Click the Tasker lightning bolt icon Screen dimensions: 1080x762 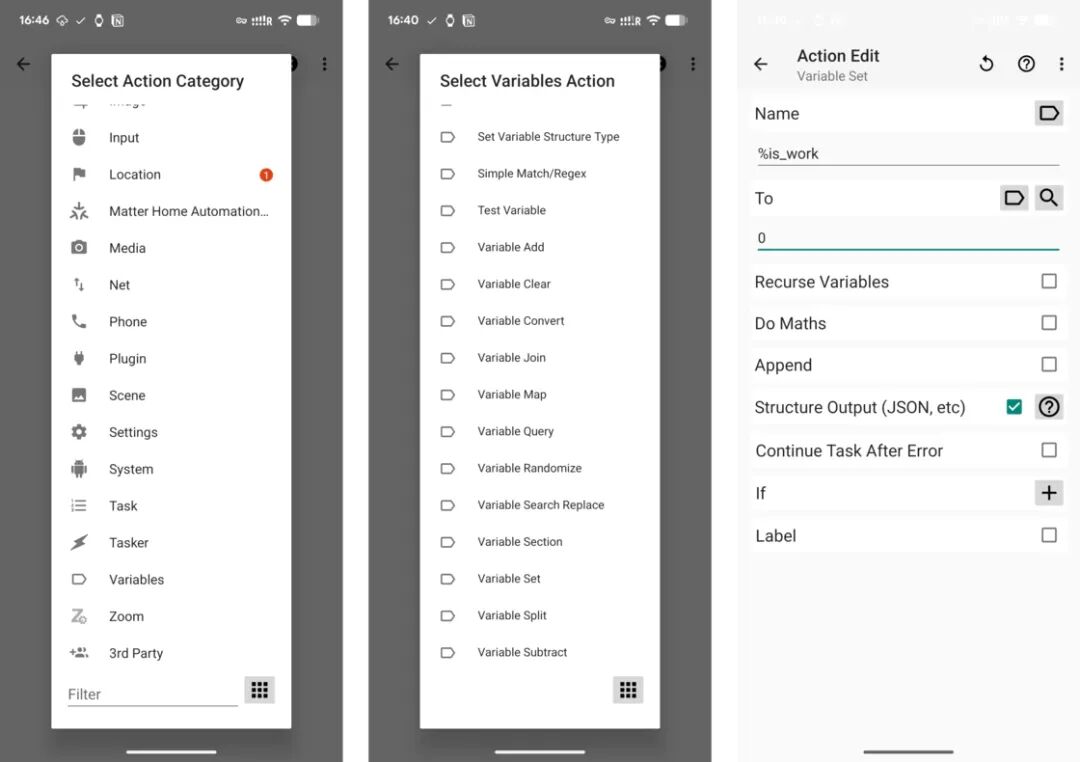tap(79, 542)
